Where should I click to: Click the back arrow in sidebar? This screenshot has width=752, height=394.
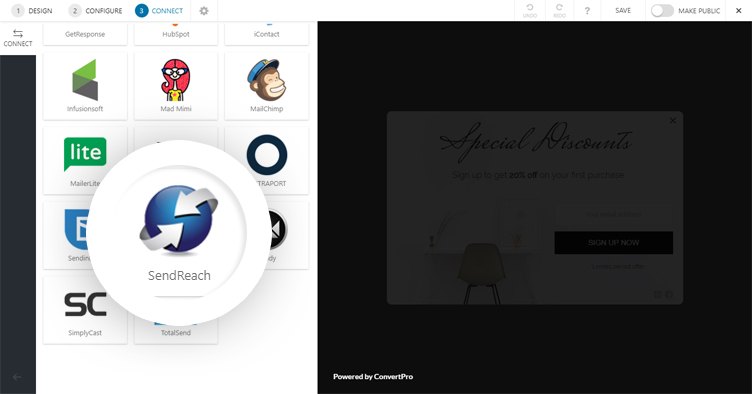click(17, 377)
